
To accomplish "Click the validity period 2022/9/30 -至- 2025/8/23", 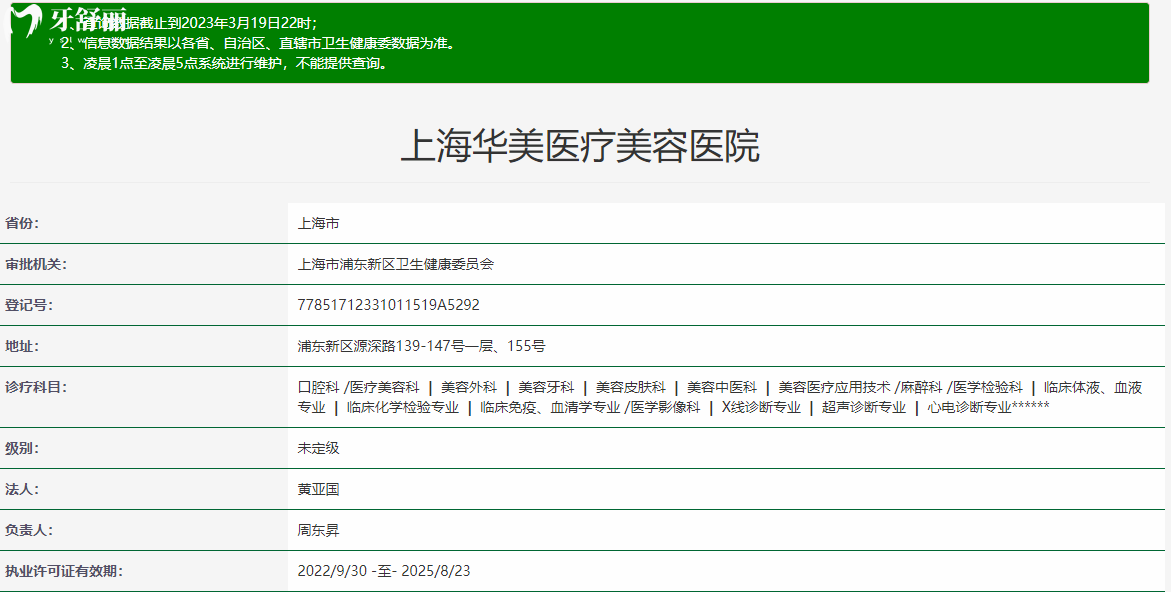I will pyautogui.click(x=384, y=572).
